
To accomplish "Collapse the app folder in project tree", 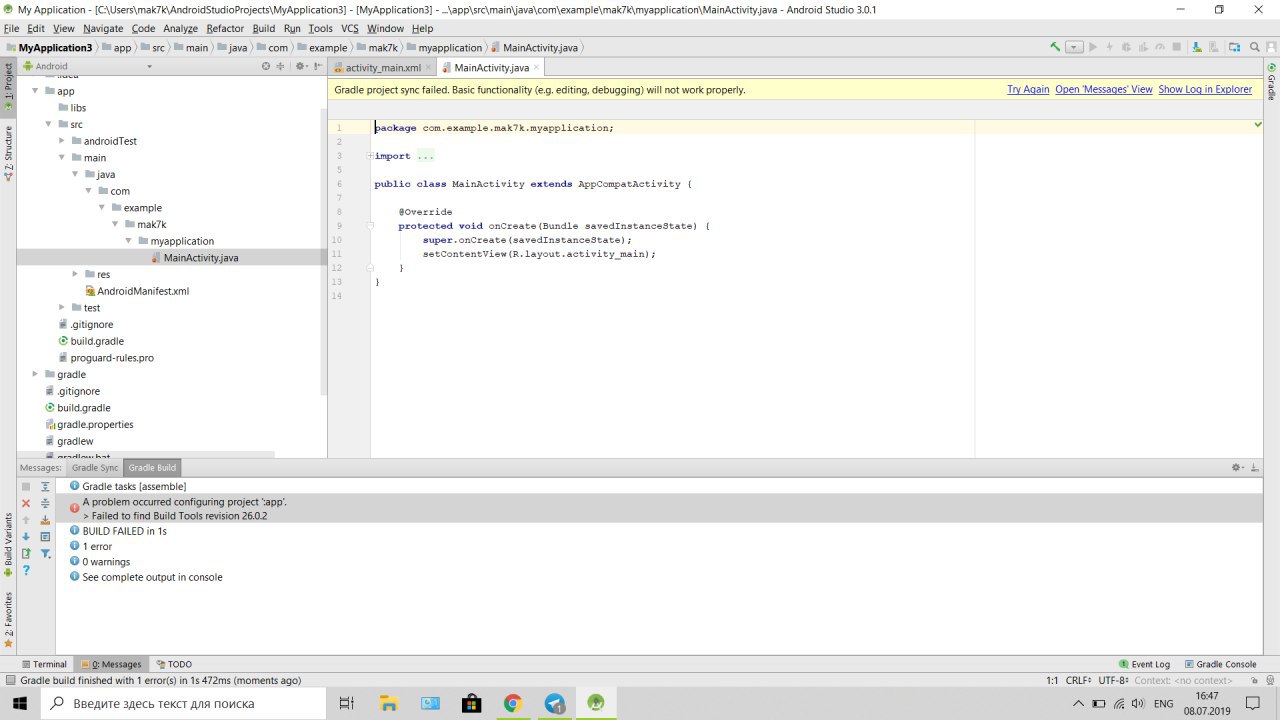I will (35, 91).
